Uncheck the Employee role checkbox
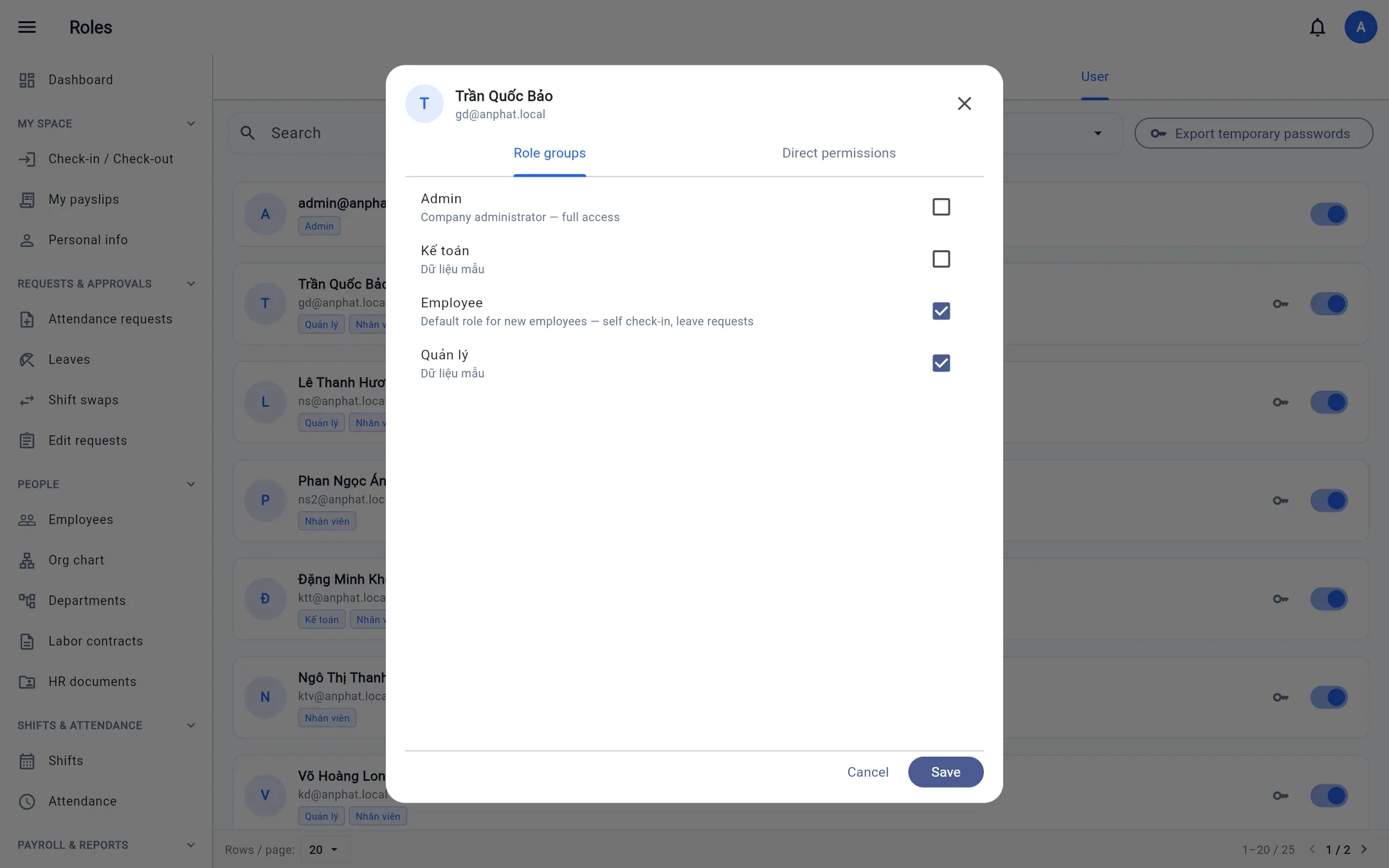This screenshot has height=868, width=1389. pos(941,311)
